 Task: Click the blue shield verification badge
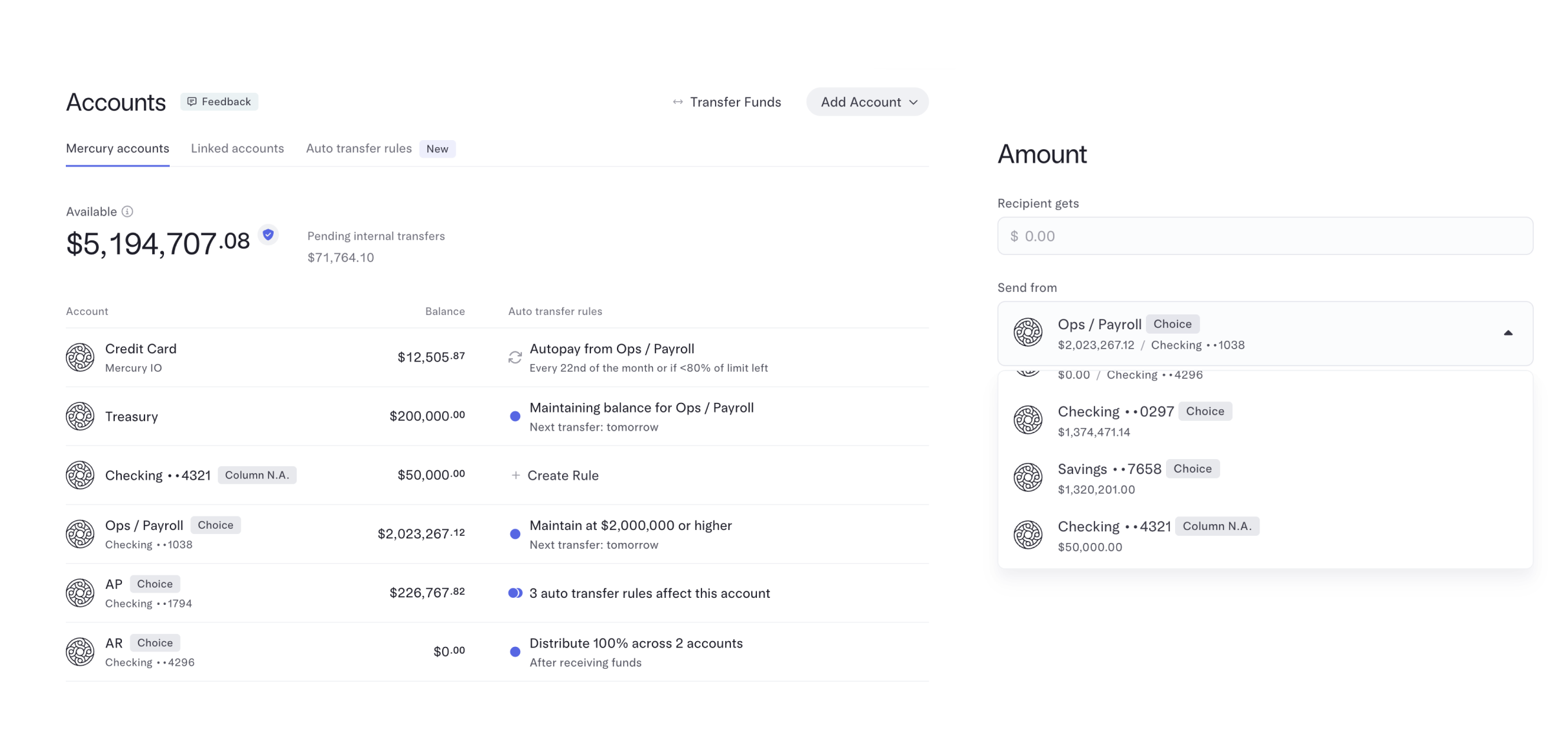[x=268, y=234]
